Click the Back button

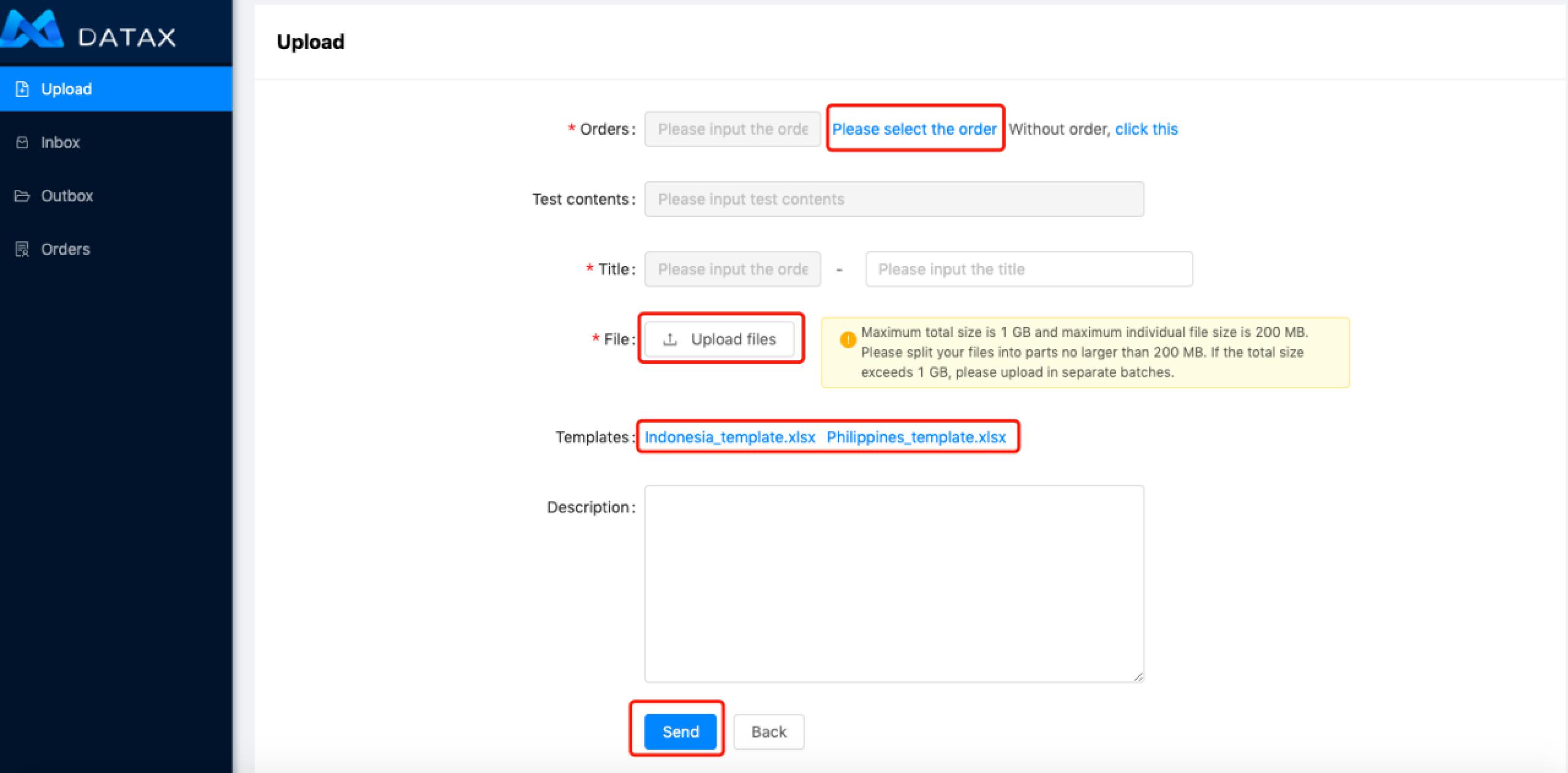tap(769, 732)
